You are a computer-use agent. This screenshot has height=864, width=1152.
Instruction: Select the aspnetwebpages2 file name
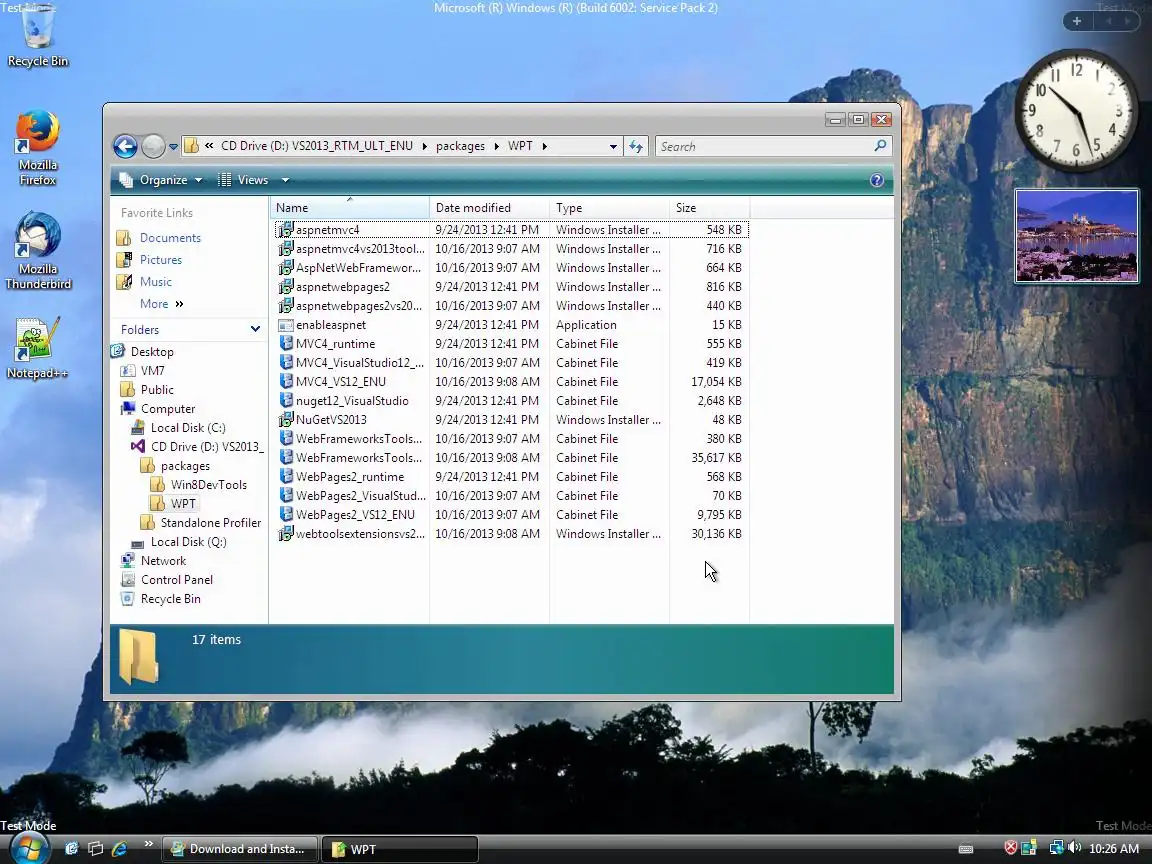[x=342, y=287]
